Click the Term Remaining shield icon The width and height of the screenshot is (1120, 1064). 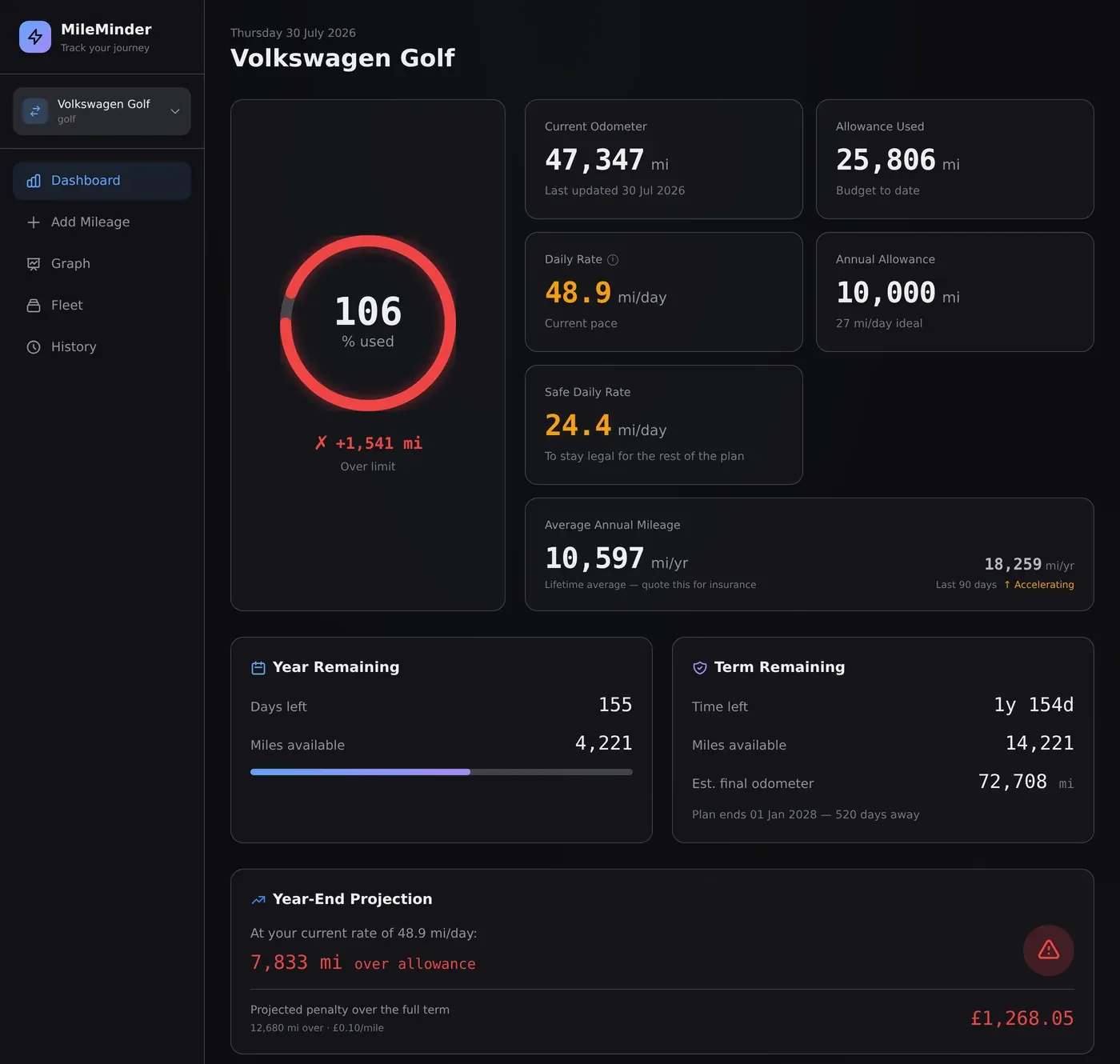[x=700, y=668]
